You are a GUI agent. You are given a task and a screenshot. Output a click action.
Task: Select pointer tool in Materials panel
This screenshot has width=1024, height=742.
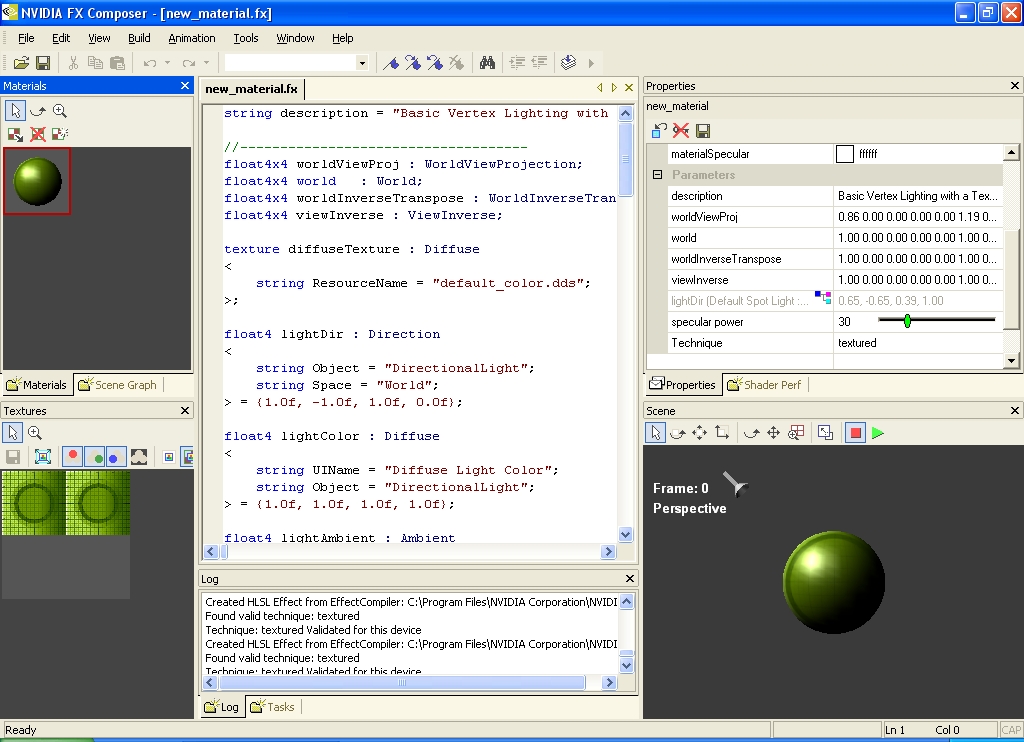(x=15, y=111)
